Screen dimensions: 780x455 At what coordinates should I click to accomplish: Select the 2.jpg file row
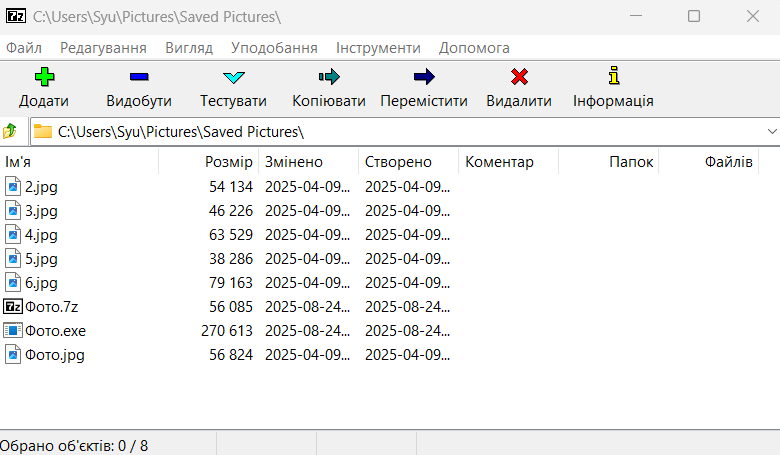pos(41,187)
